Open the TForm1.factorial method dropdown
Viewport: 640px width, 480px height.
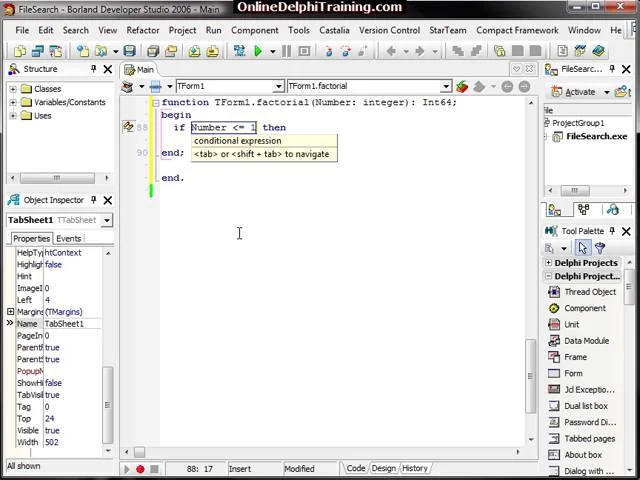(x=446, y=86)
